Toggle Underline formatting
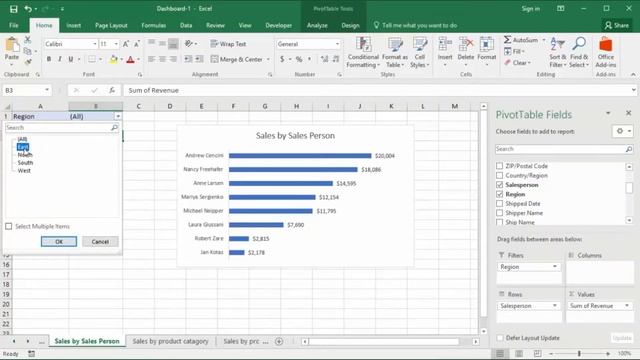 click(71, 59)
